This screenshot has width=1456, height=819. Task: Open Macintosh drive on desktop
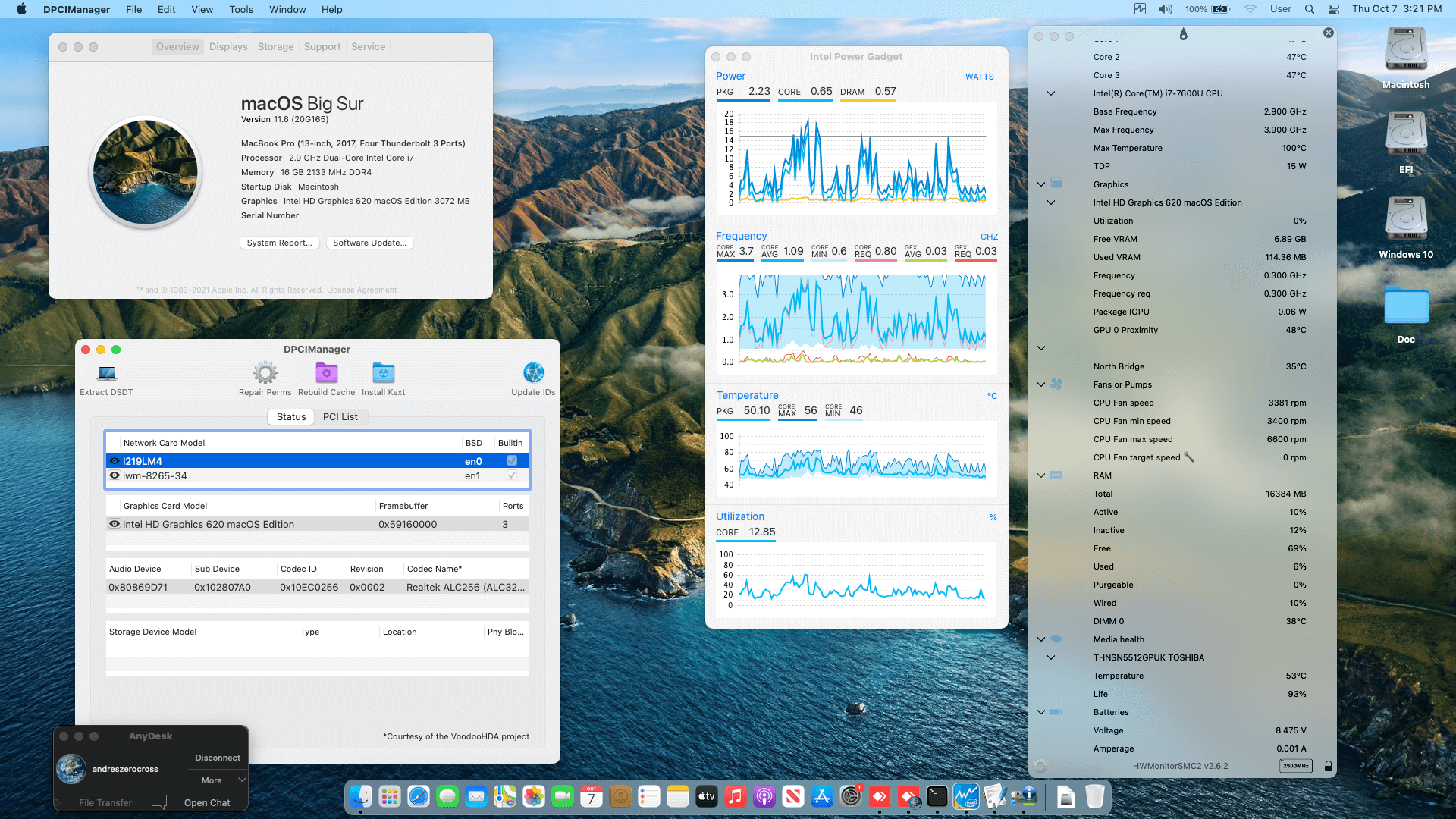click(1406, 50)
